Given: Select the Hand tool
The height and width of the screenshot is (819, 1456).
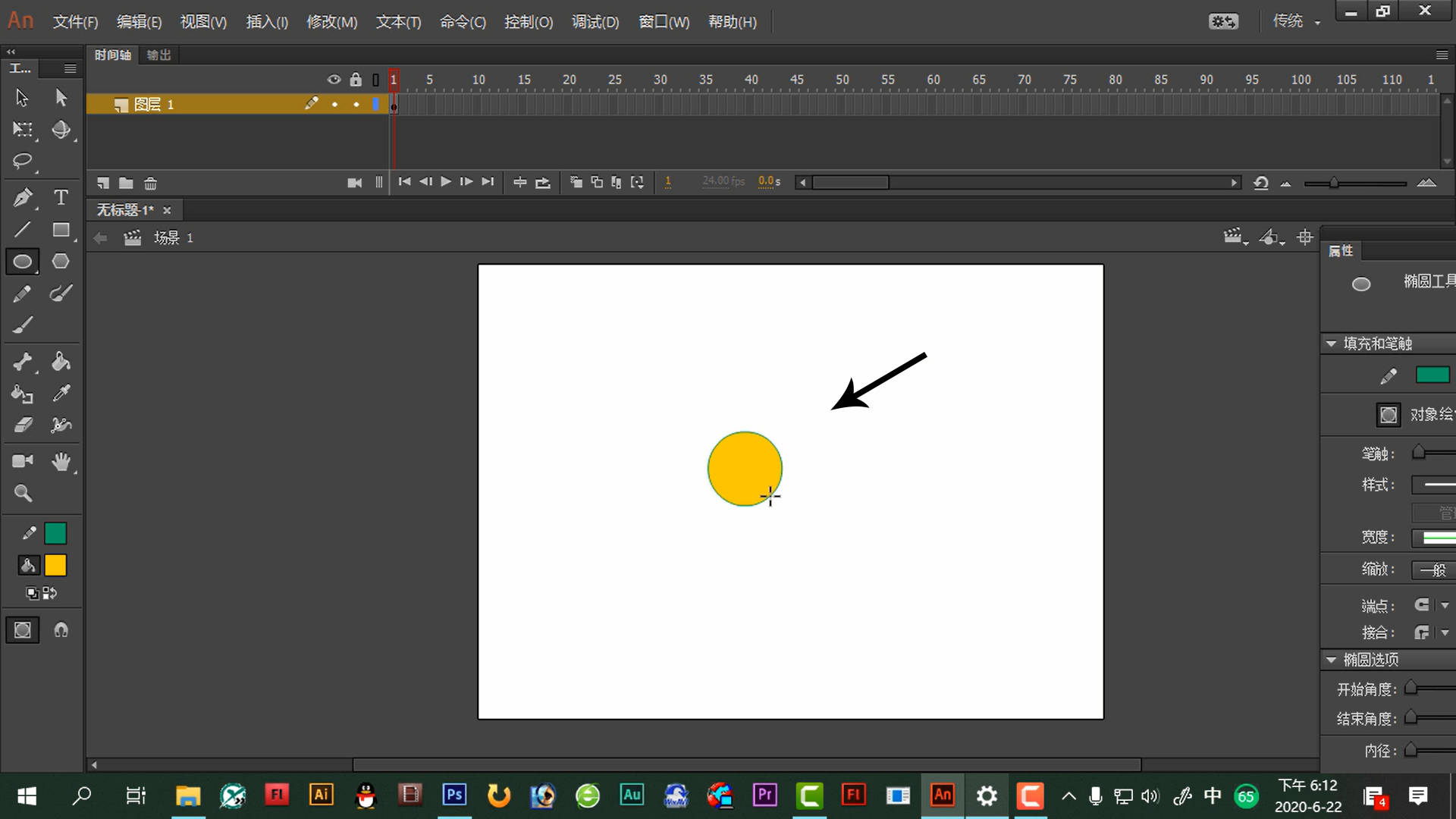Looking at the screenshot, I should point(61,461).
